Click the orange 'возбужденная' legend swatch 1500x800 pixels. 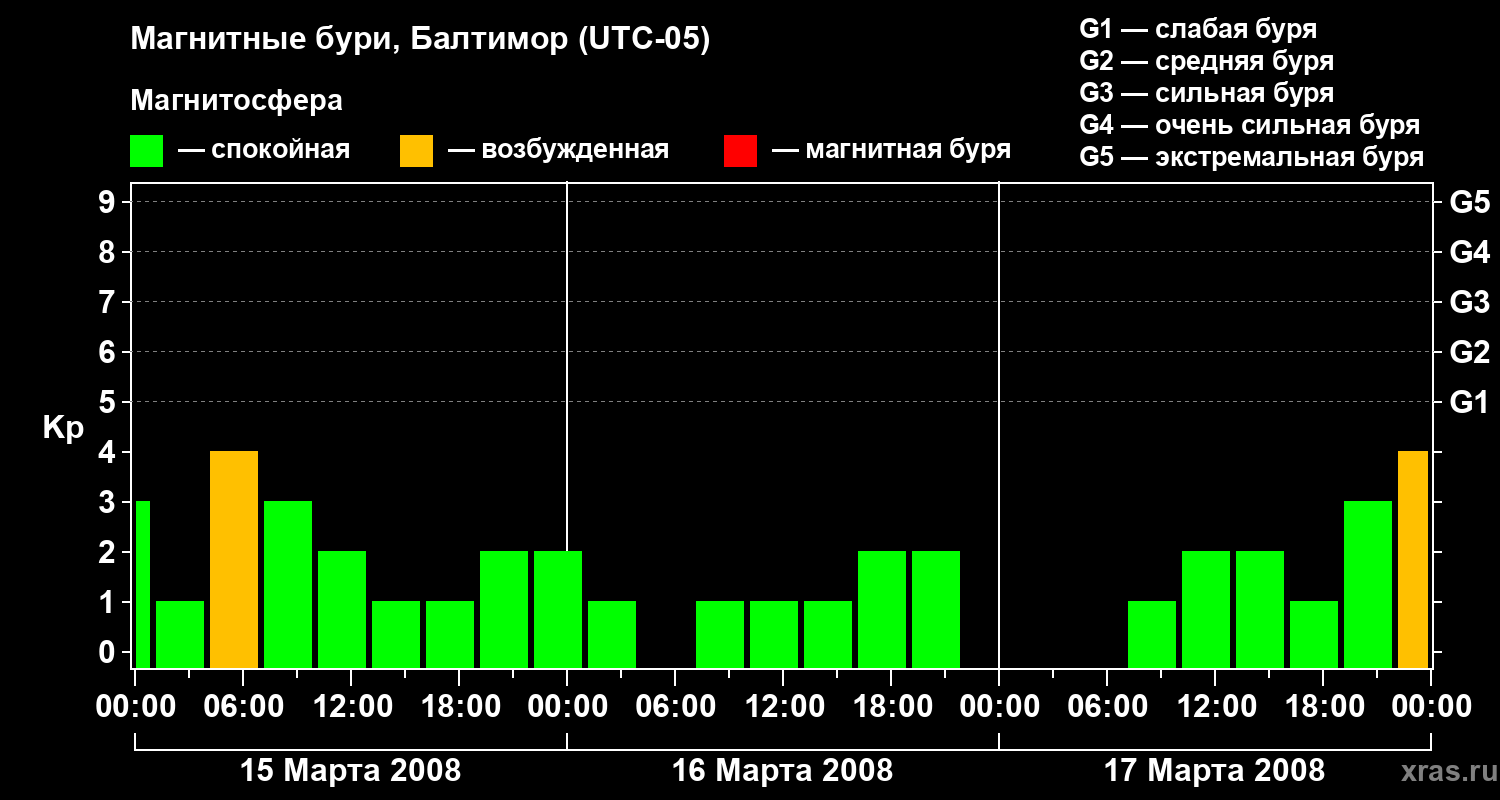click(x=416, y=151)
